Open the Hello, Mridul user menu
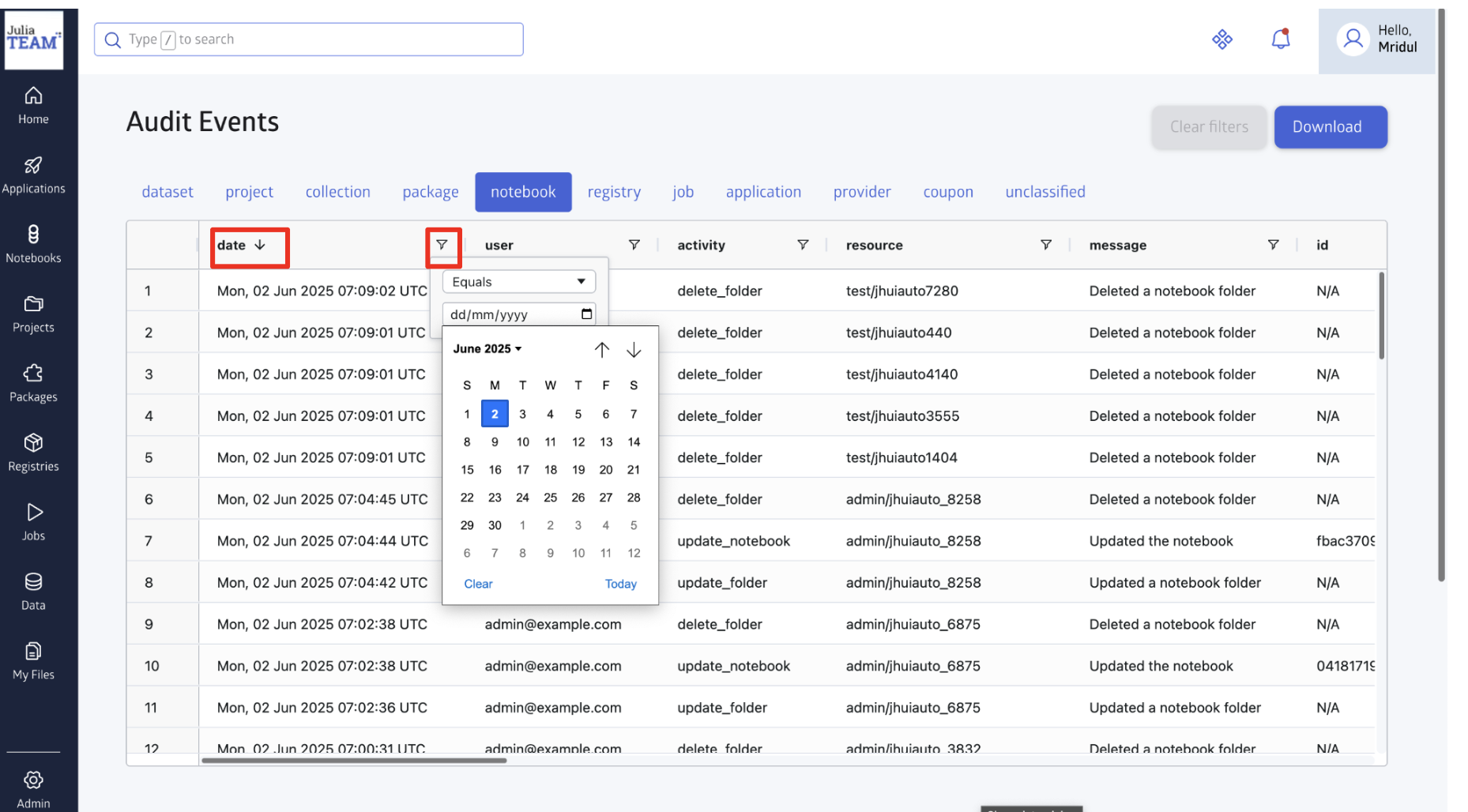The height and width of the screenshot is (812, 1468). [1376, 39]
